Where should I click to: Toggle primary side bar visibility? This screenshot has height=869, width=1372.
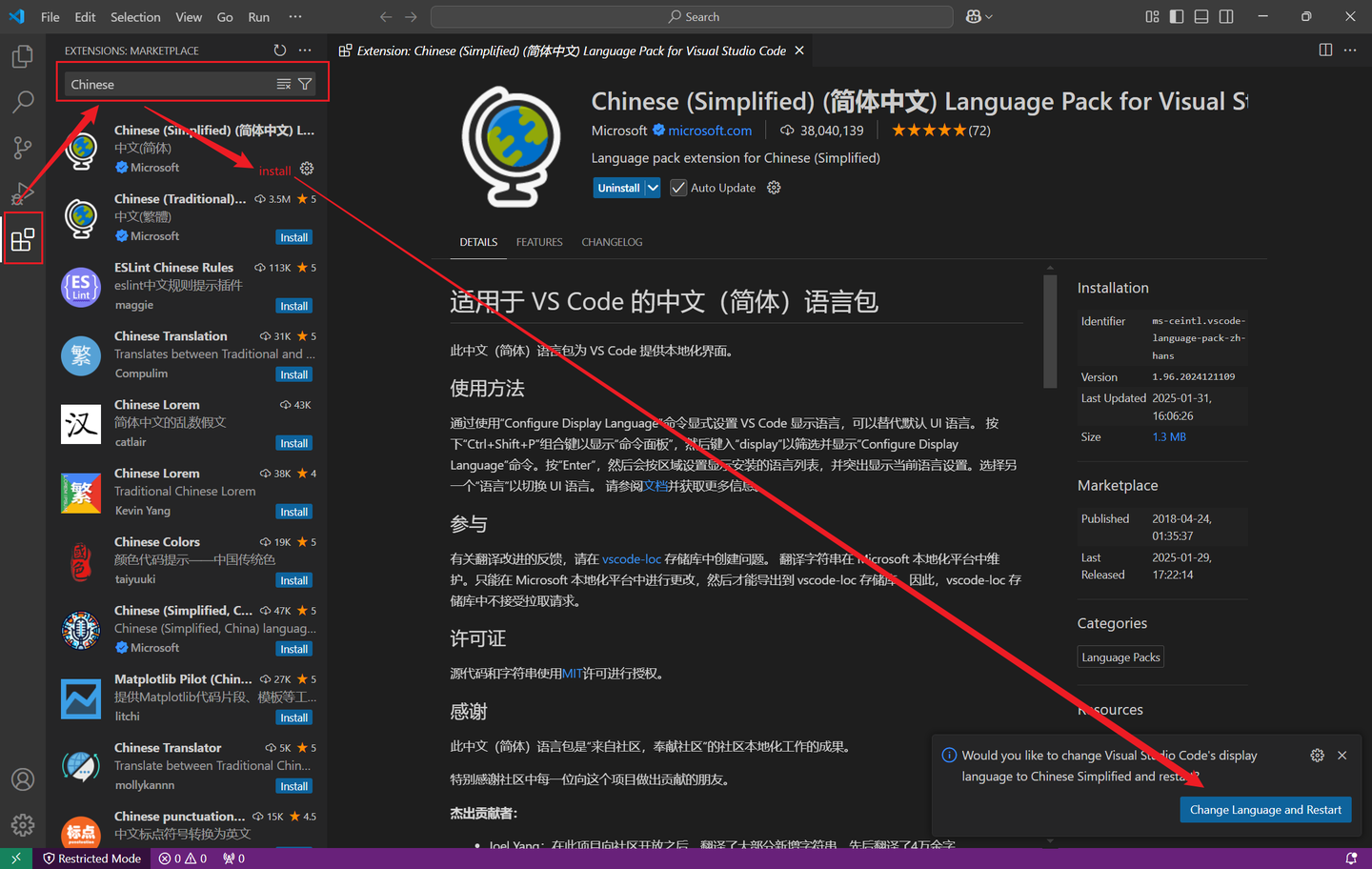click(x=1177, y=17)
